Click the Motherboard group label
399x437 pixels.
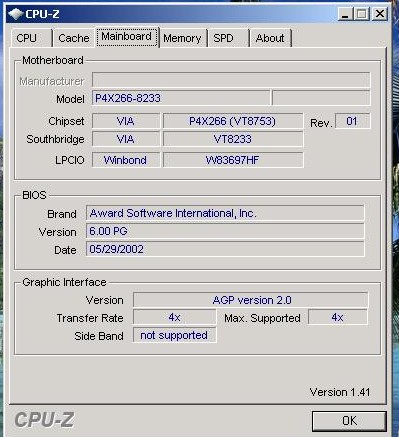tap(53, 60)
